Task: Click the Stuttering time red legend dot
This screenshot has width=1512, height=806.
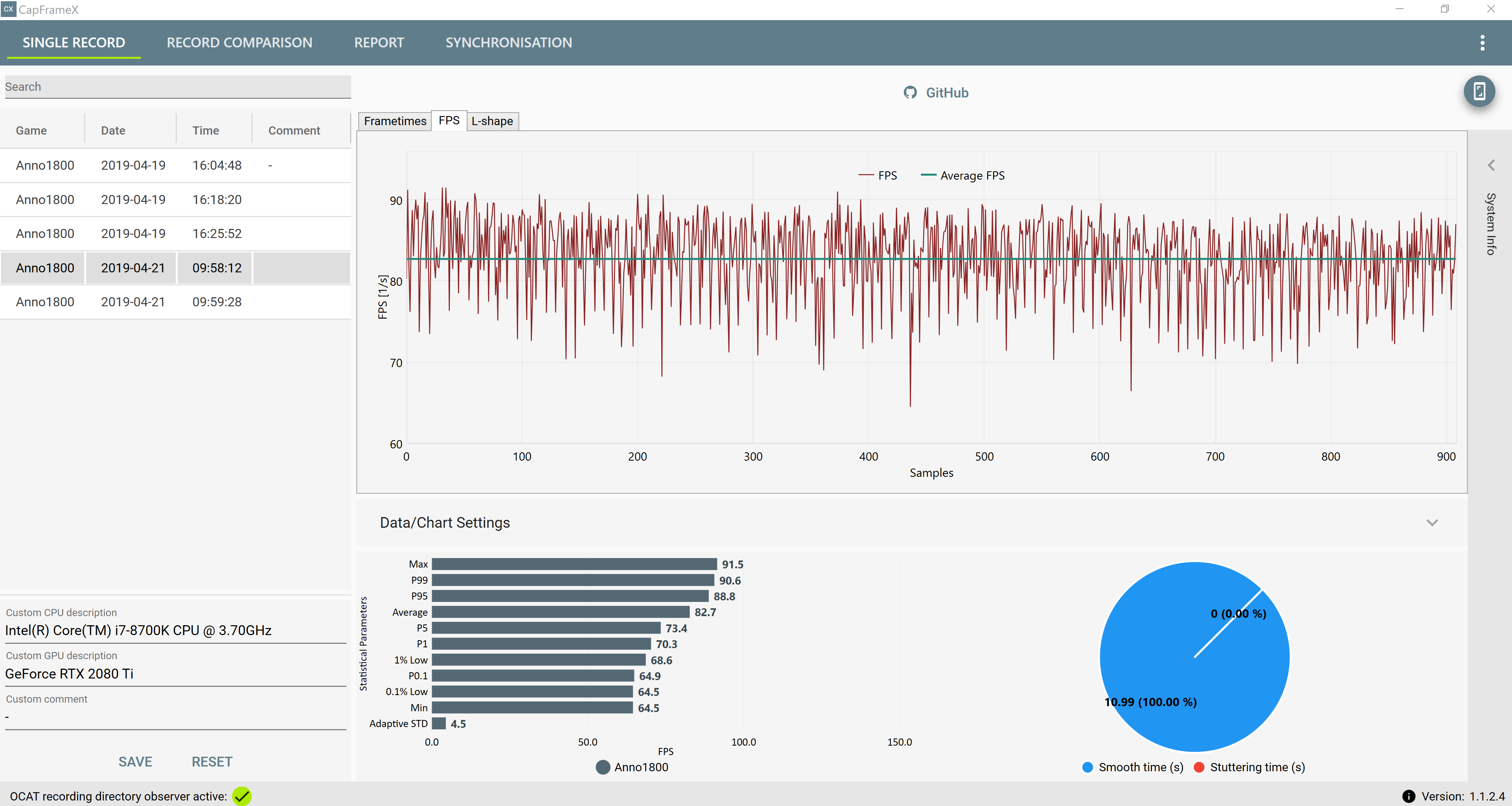Action: click(x=1199, y=767)
